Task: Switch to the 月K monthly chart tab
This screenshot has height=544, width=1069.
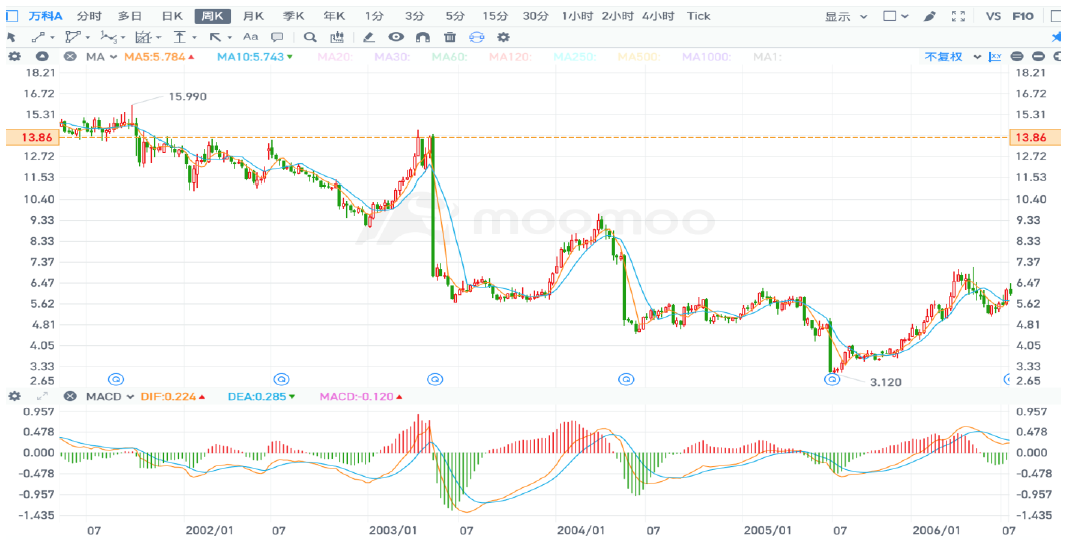Action: coord(254,16)
